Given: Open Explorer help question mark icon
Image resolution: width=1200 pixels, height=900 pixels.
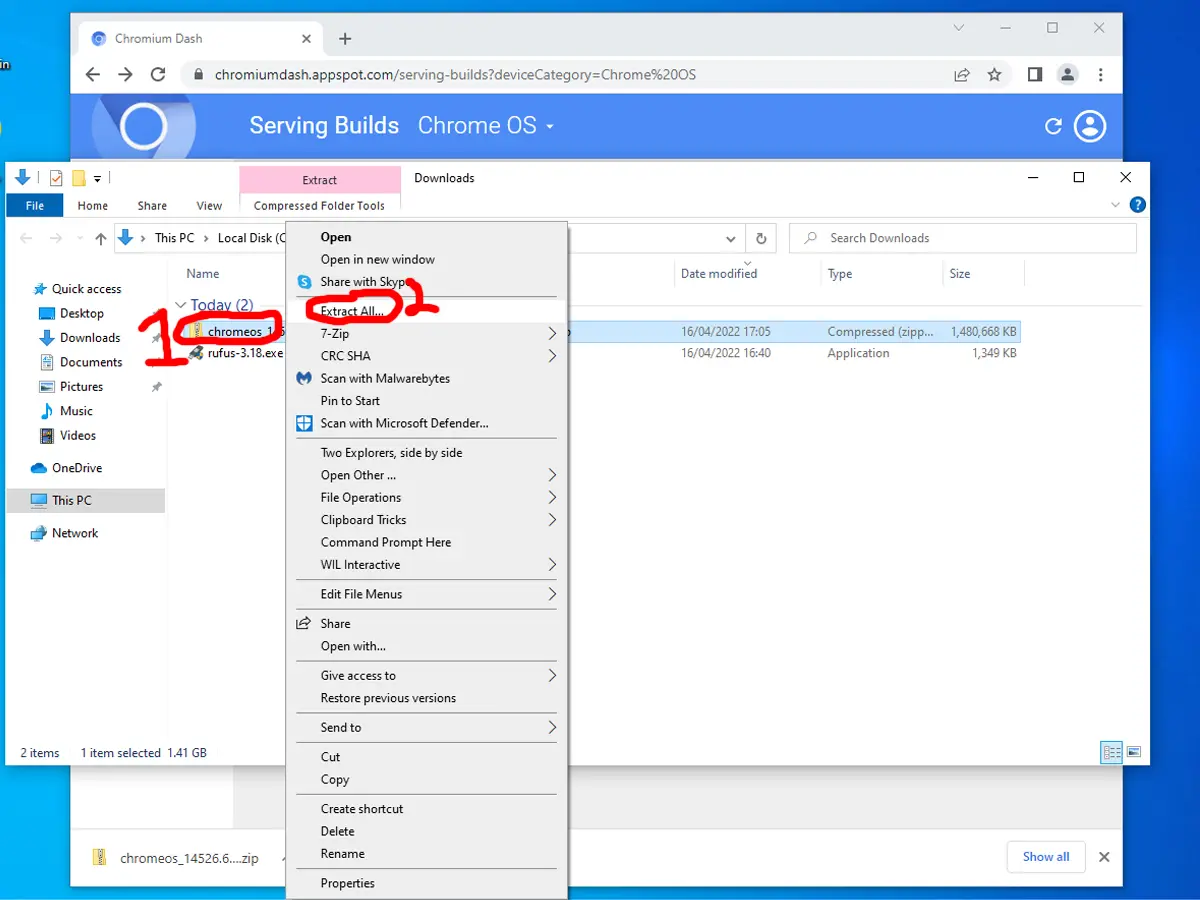Looking at the screenshot, I should [x=1137, y=205].
